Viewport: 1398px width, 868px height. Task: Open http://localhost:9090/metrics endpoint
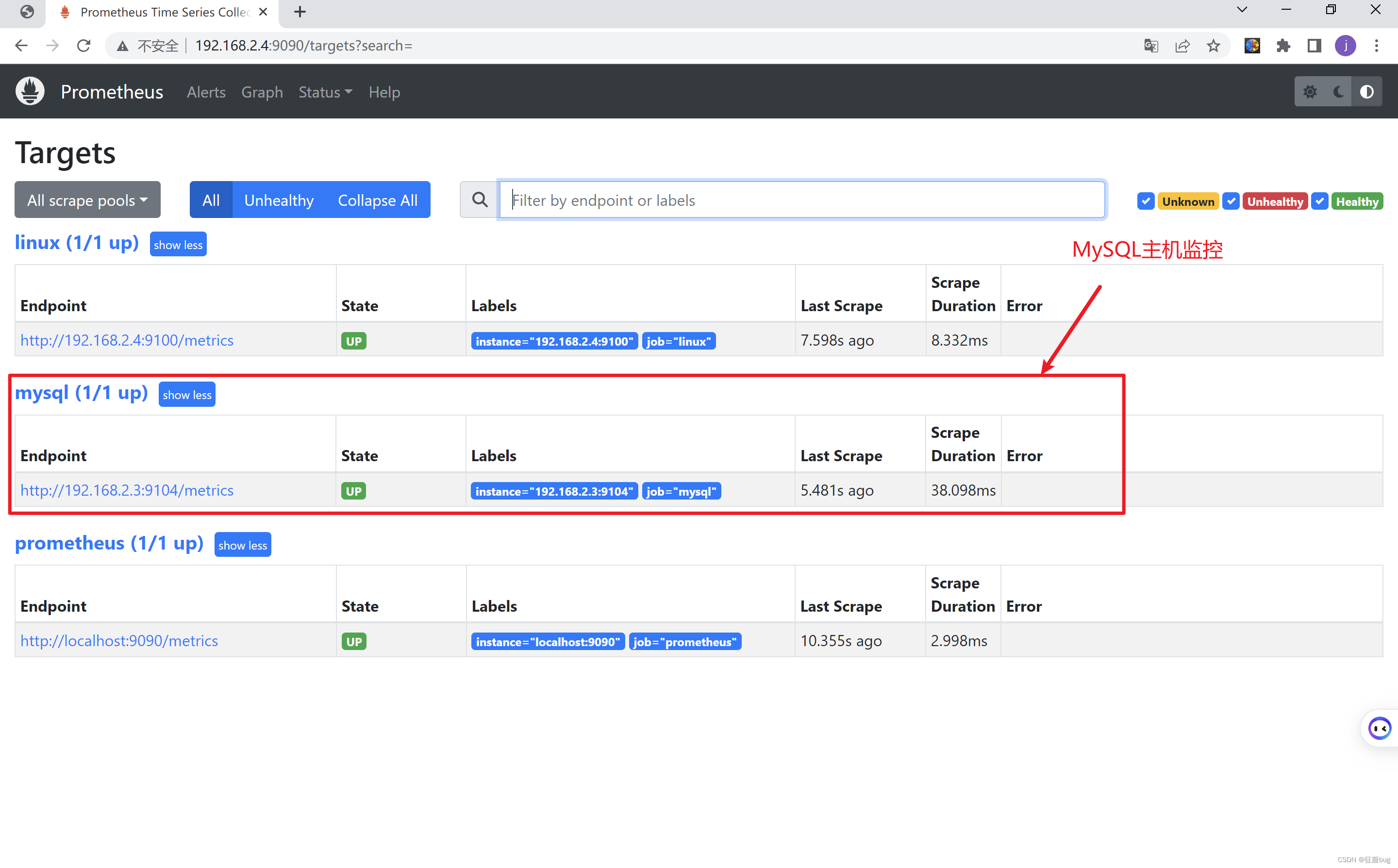pyautogui.click(x=119, y=641)
